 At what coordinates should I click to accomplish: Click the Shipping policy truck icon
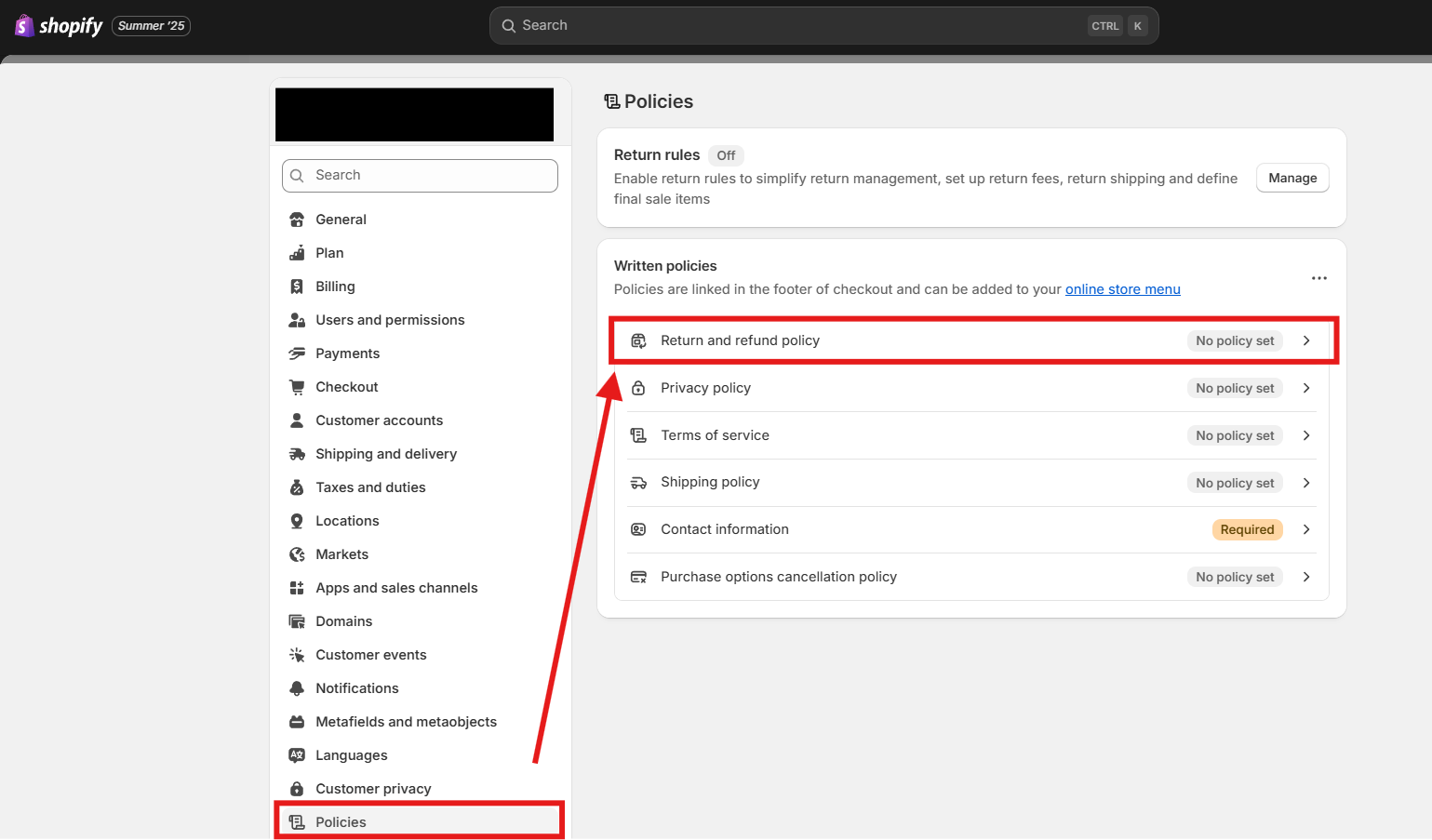(638, 483)
